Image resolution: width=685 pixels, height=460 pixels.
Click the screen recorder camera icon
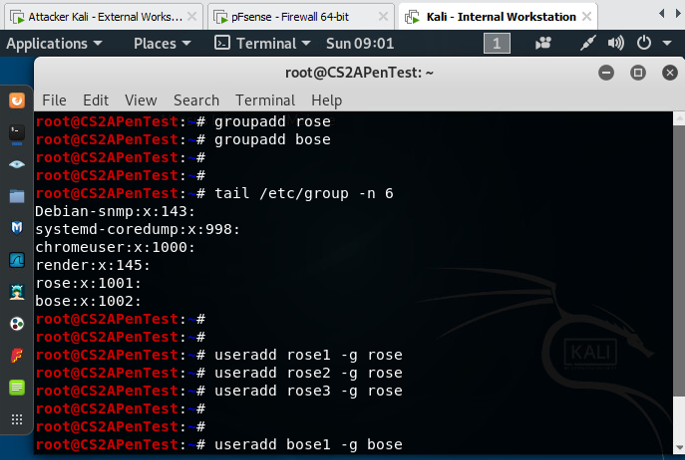tap(544, 43)
